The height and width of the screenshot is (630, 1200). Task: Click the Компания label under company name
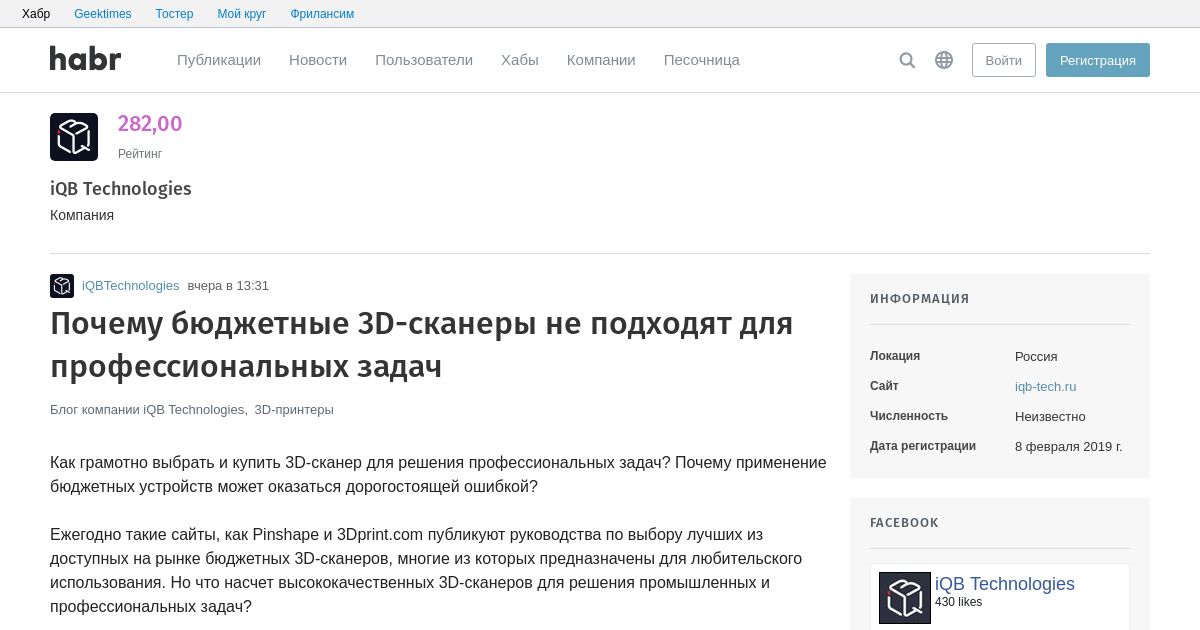82,215
